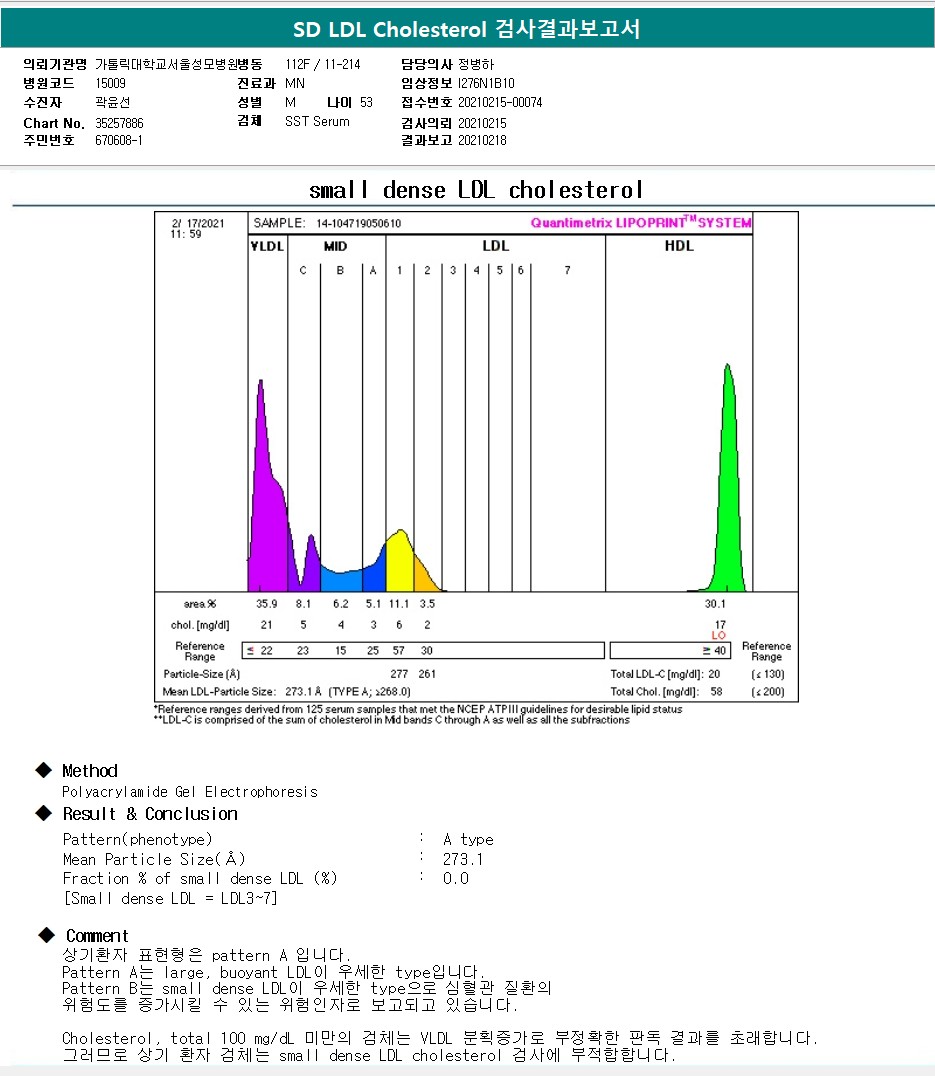Click physician name '정병하'

tap(476, 65)
